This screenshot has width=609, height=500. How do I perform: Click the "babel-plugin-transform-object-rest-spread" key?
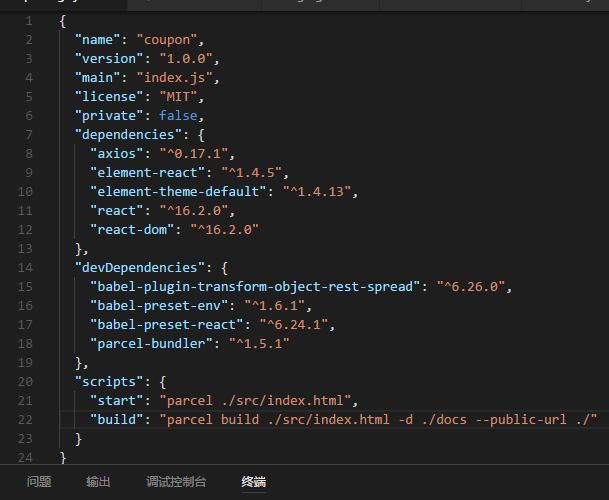(x=255, y=287)
